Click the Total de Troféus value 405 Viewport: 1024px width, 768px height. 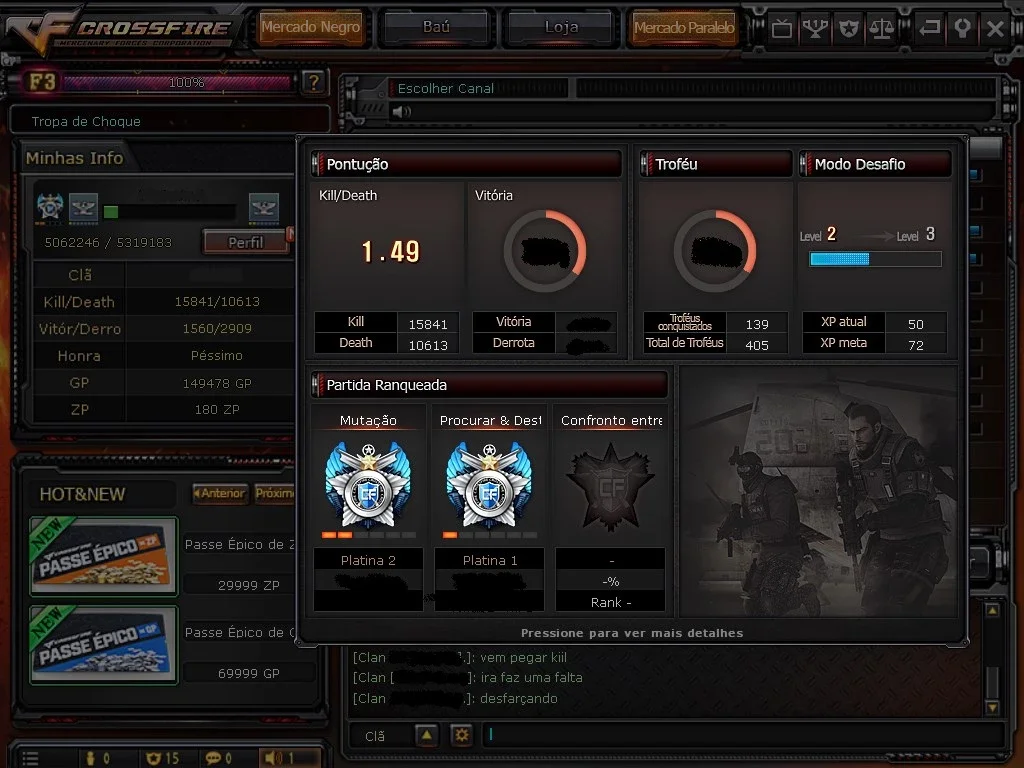(756, 344)
